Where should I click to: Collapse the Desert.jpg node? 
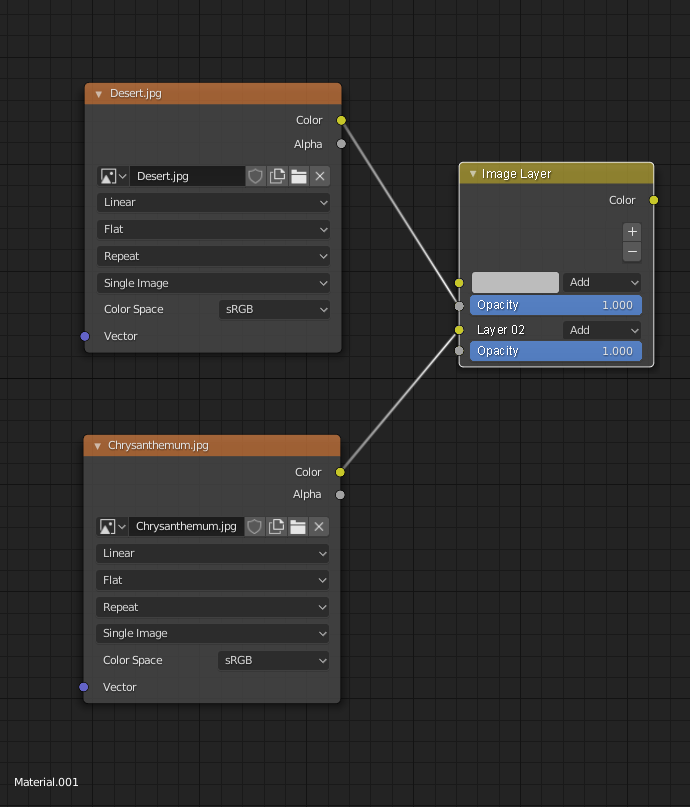point(98,94)
